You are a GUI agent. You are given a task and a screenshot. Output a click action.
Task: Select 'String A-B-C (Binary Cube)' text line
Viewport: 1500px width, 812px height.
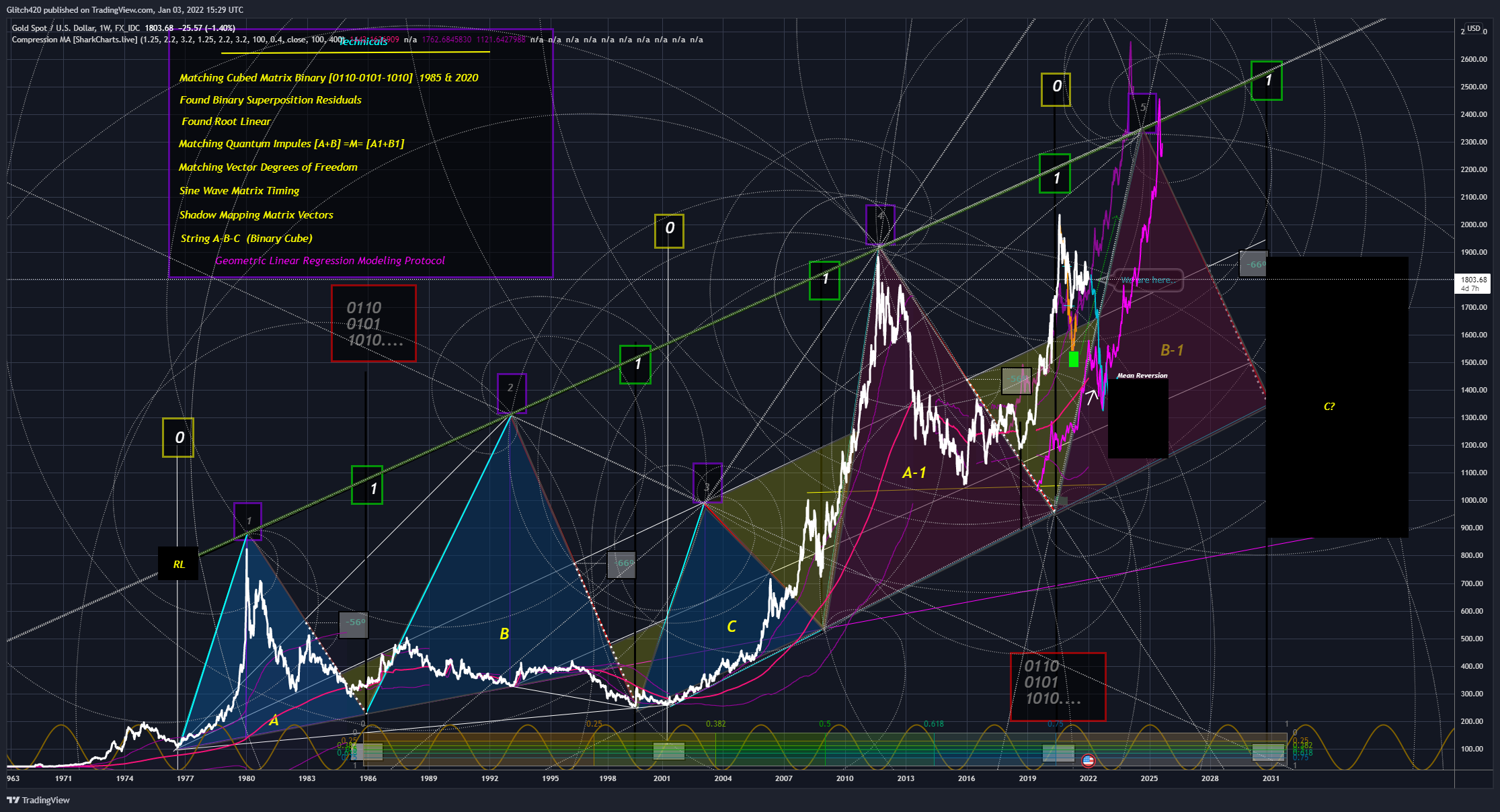coord(246,239)
